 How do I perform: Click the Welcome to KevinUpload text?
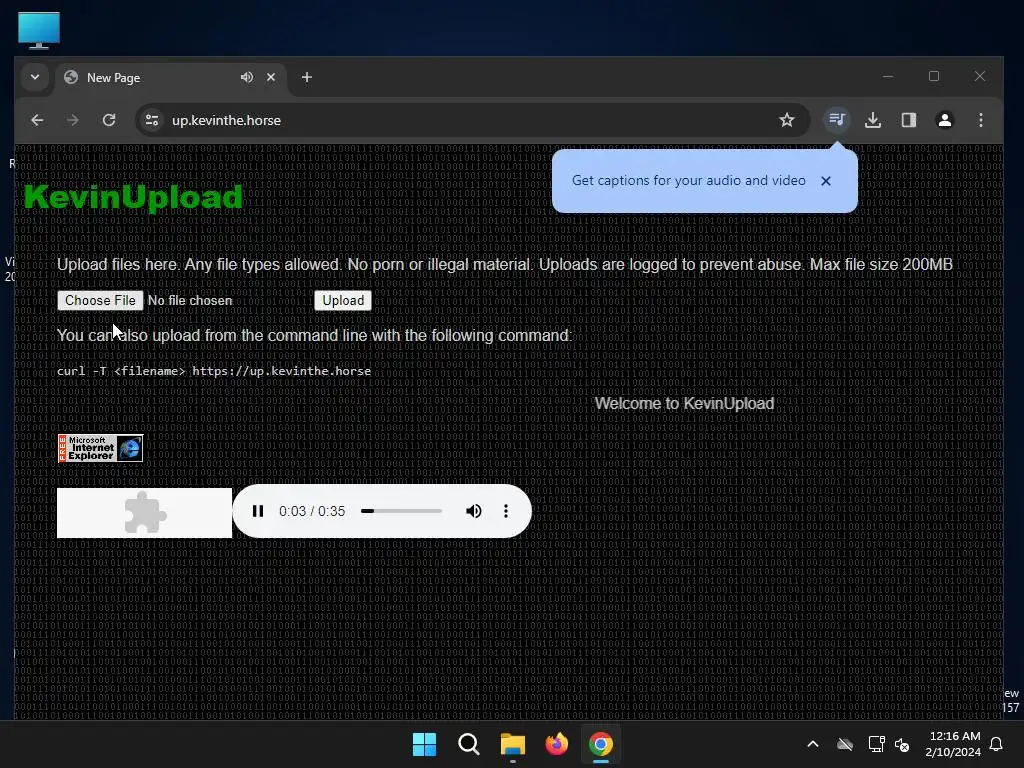pyautogui.click(x=684, y=404)
